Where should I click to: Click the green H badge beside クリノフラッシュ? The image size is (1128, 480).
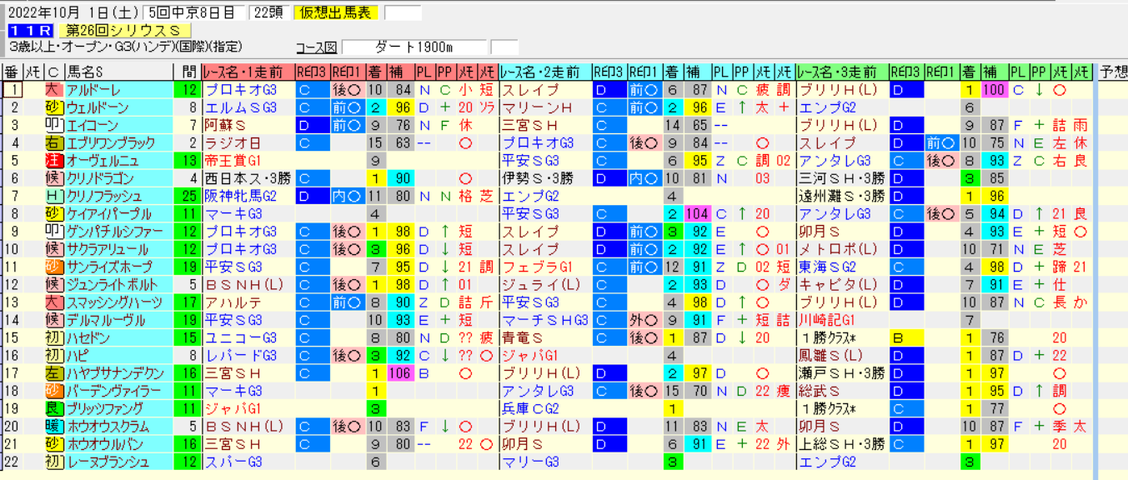53,196
